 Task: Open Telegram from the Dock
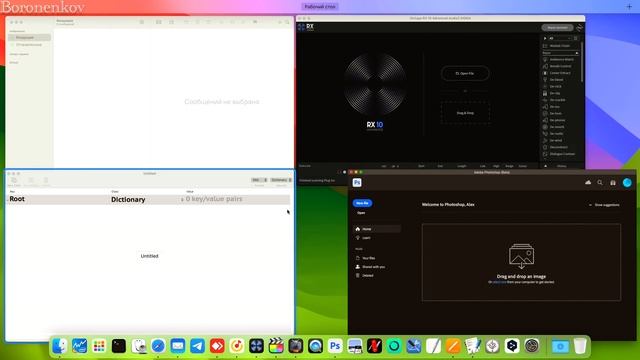[197, 346]
